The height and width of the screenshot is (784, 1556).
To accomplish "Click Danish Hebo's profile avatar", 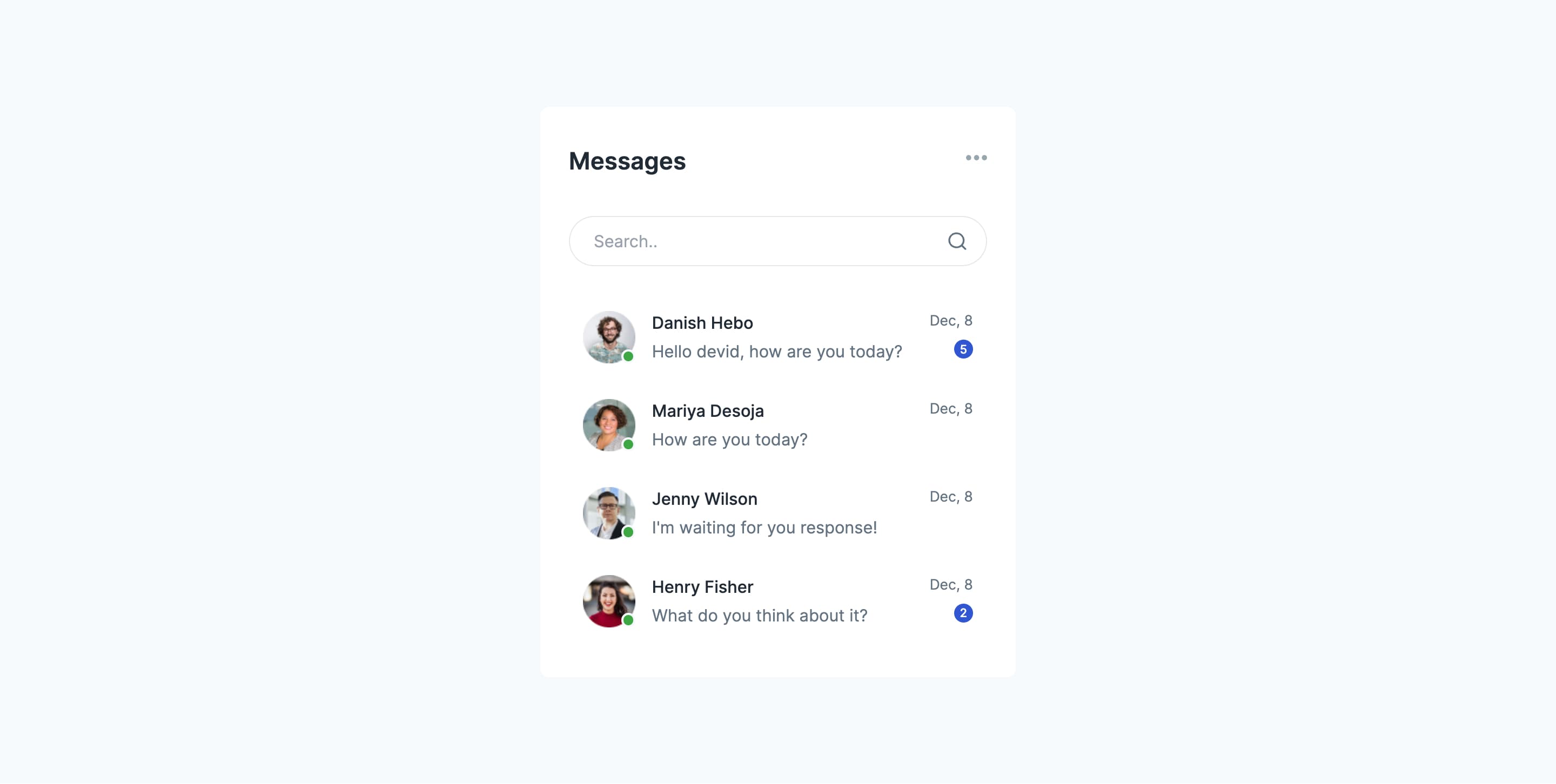I will coord(608,337).
